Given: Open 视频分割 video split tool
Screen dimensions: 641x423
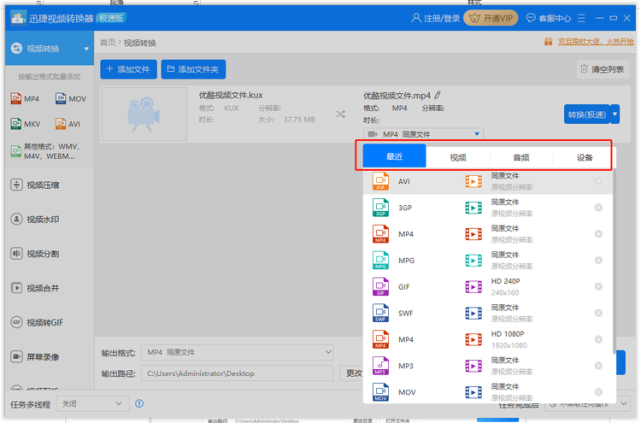Looking at the screenshot, I should (35, 254).
